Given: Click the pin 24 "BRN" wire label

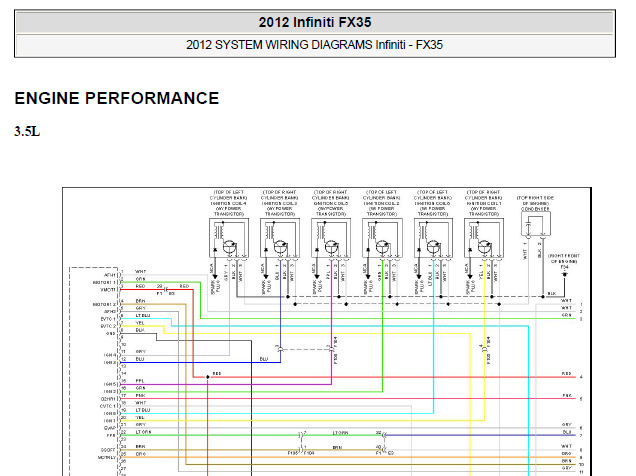Looking at the screenshot, I should click(140, 446).
